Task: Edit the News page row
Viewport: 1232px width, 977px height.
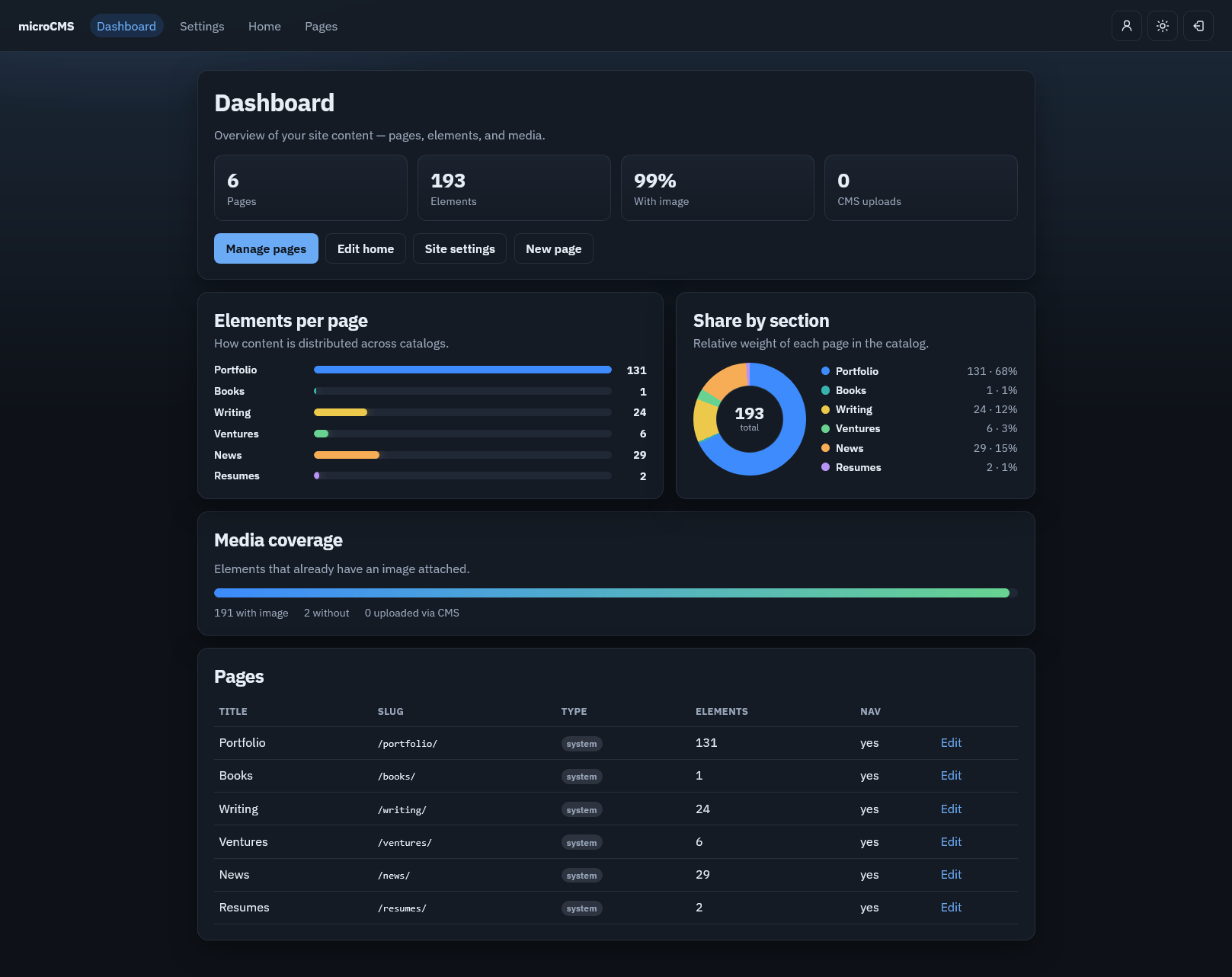Action: pos(951,874)
